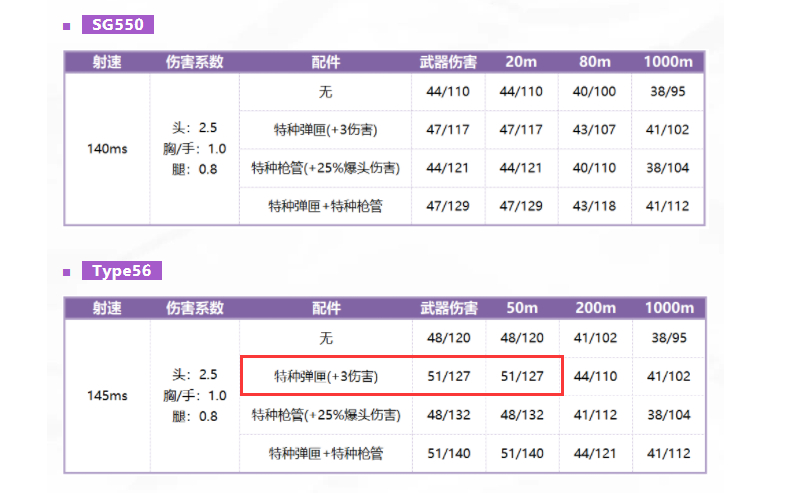The image size is (789, 493).
Task: Click 胸/手: 1.0 coefficient in Type56 table
Action: 195,396
